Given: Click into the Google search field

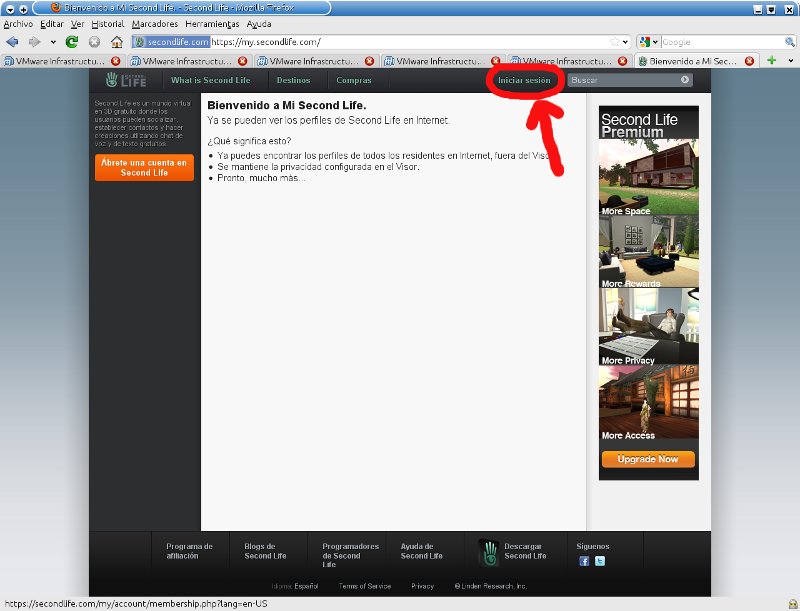Looking at the screenshot, I should (722, 42).
